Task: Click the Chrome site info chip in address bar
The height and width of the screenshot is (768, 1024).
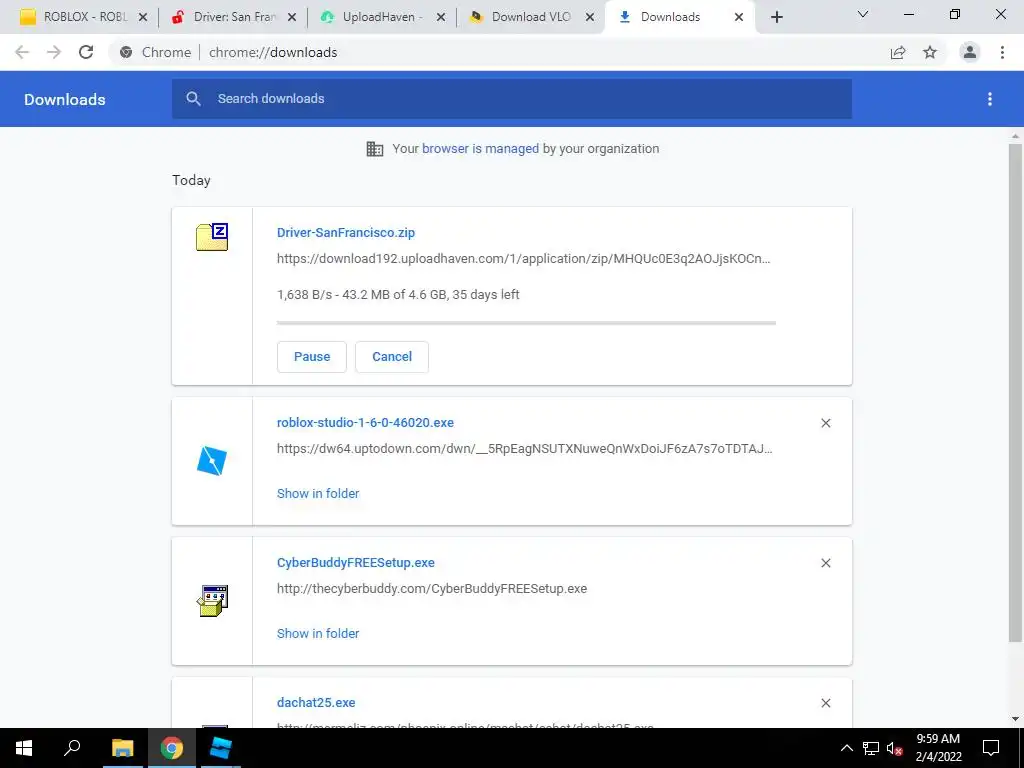Action: click(156, 52)
